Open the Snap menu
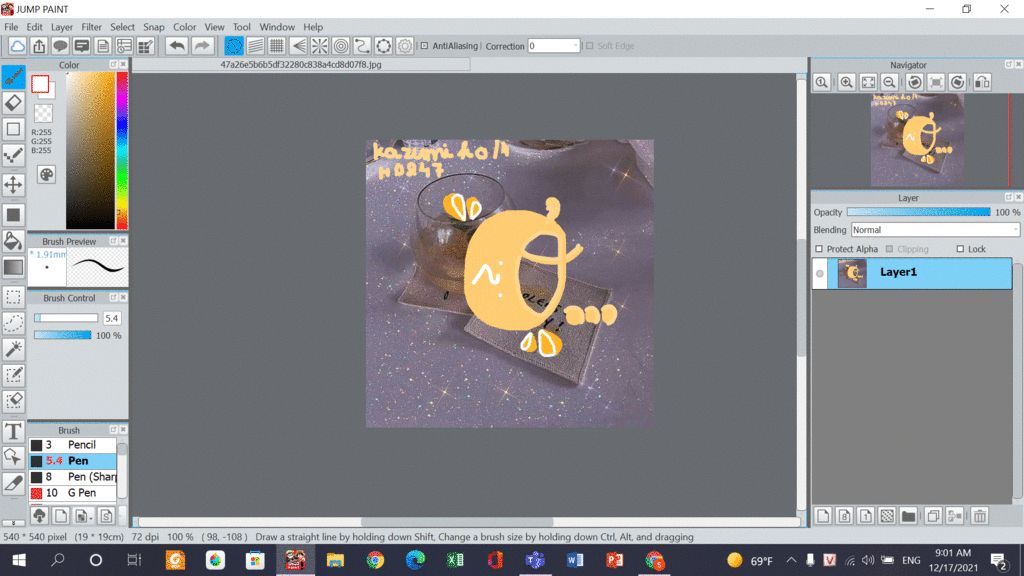 coord(153,27)
